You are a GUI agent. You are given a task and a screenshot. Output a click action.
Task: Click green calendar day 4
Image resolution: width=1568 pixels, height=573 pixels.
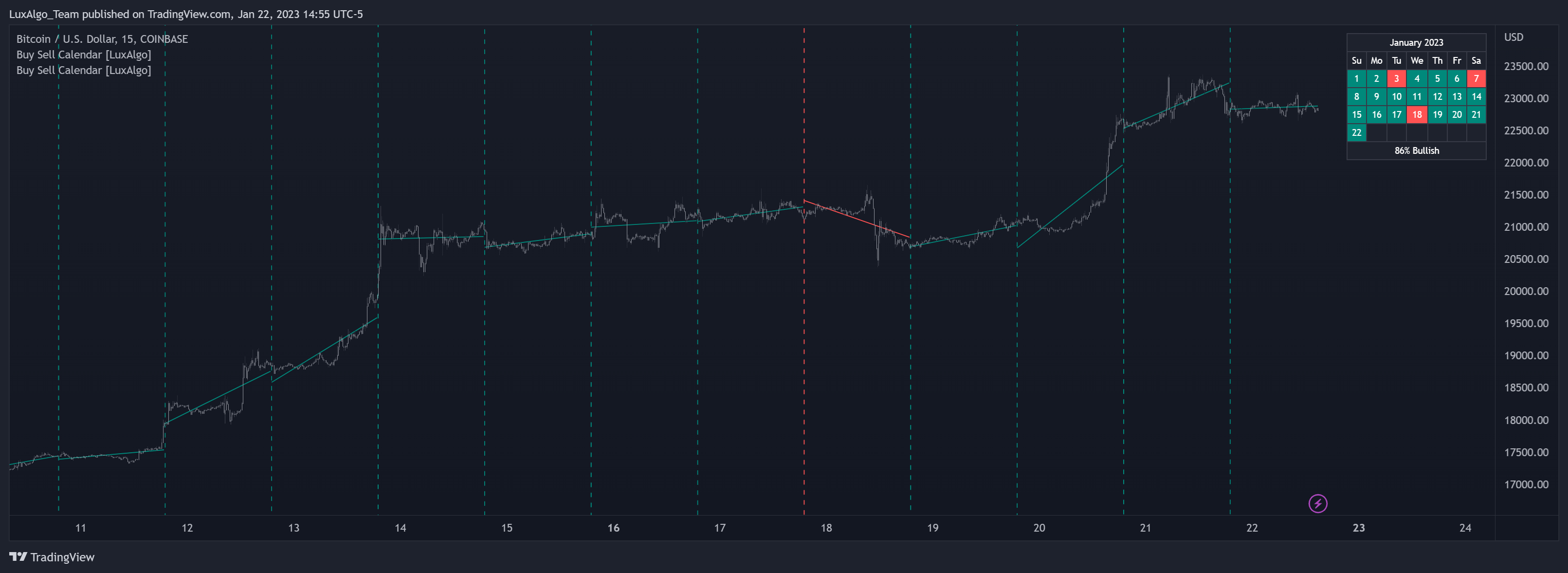pyautogui.click(x=1417, y=78)
